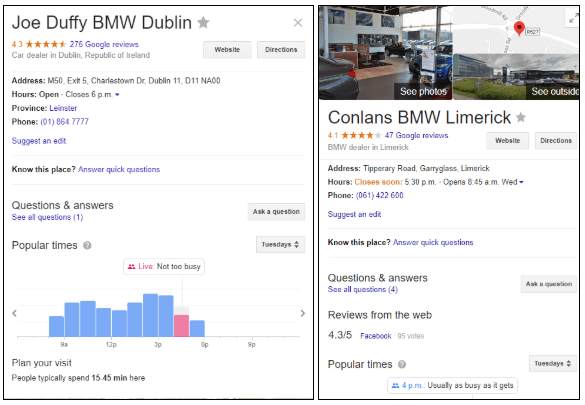This screenshot has width=585, height=405.
Task: Get Directions to Joe Duffy BMW Dublin
Action: (x=281, y=50)
